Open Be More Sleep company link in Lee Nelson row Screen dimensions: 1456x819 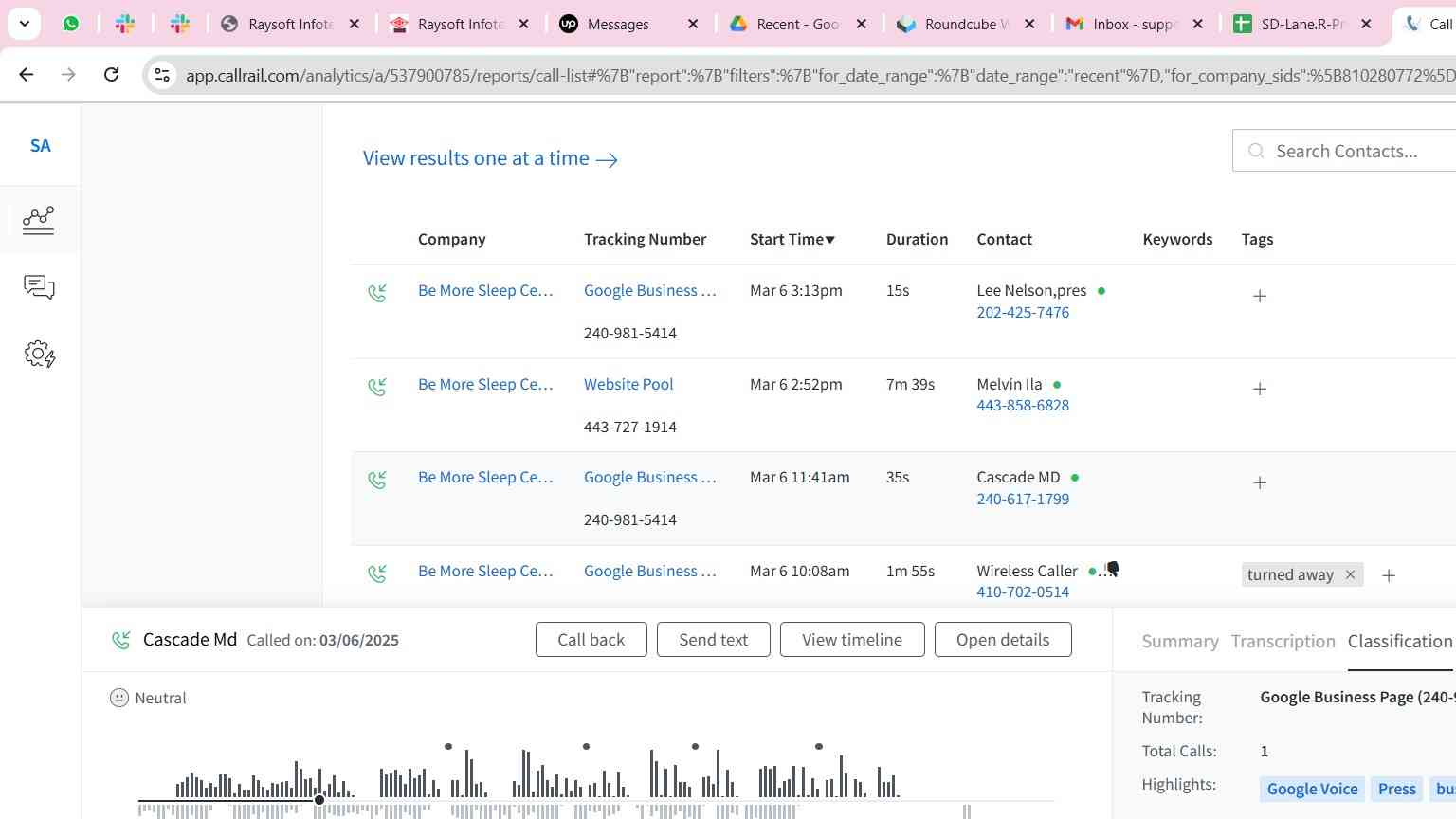click(485, 290)
